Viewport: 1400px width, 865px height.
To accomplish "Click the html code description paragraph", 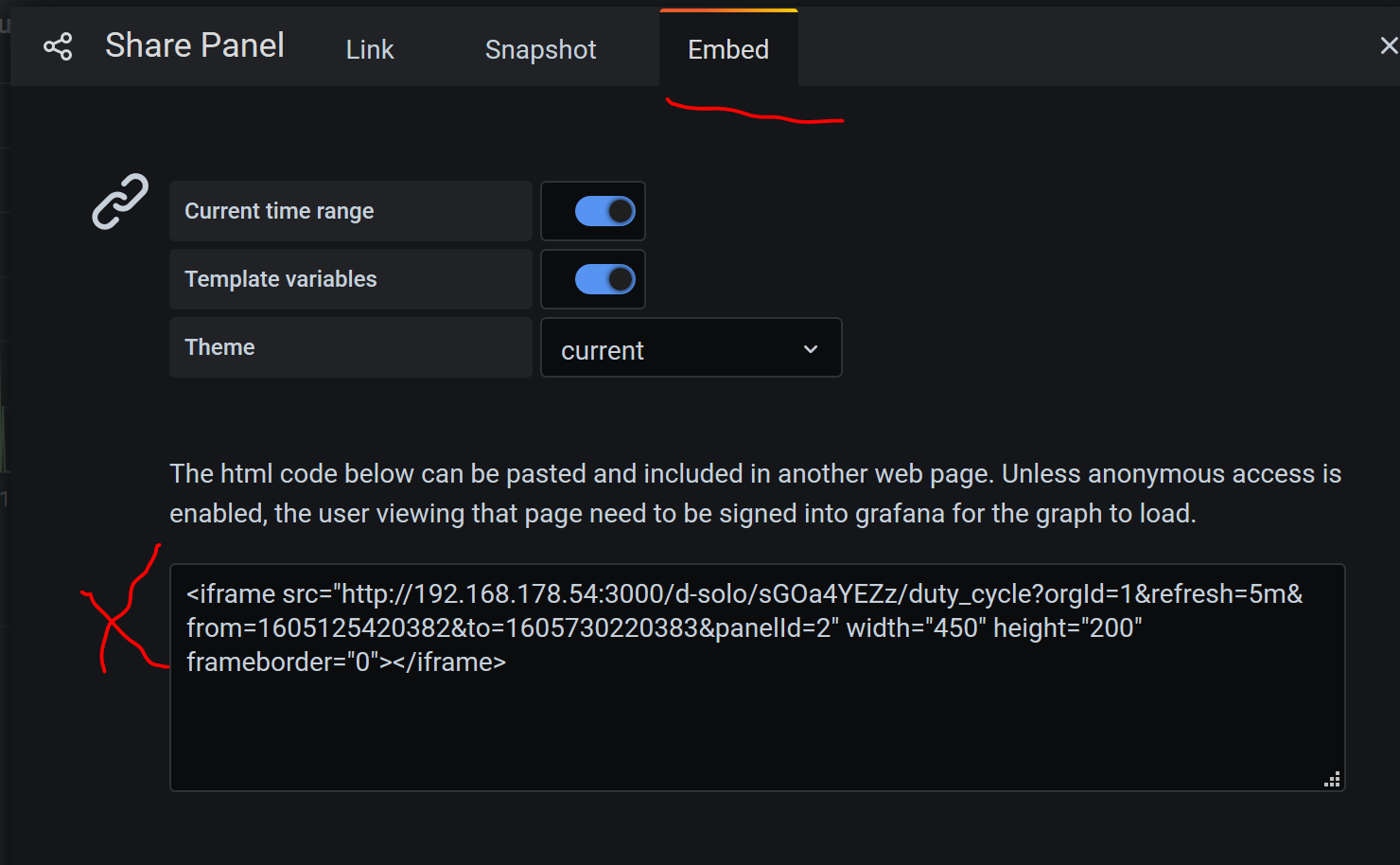I will (755, 493).
